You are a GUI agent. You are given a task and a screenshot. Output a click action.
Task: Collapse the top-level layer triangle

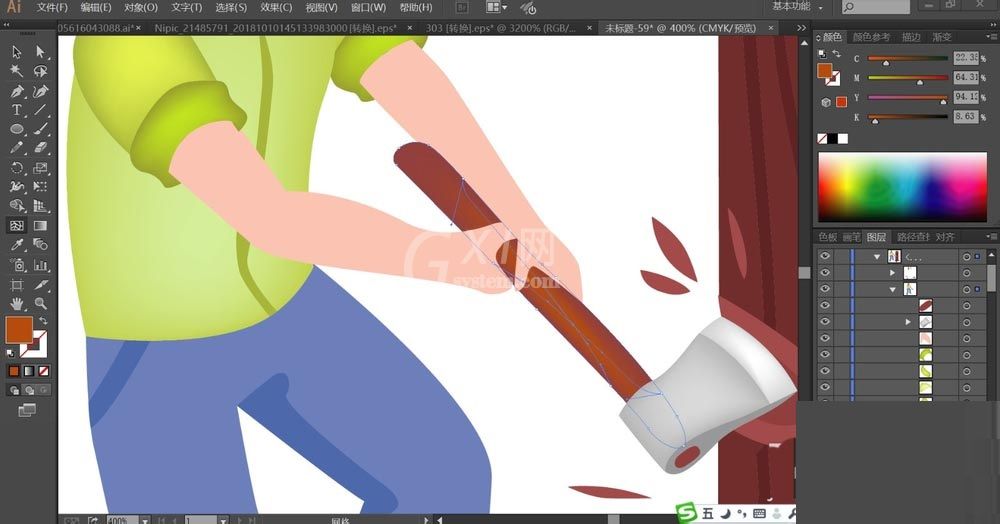tap(877, 256)
